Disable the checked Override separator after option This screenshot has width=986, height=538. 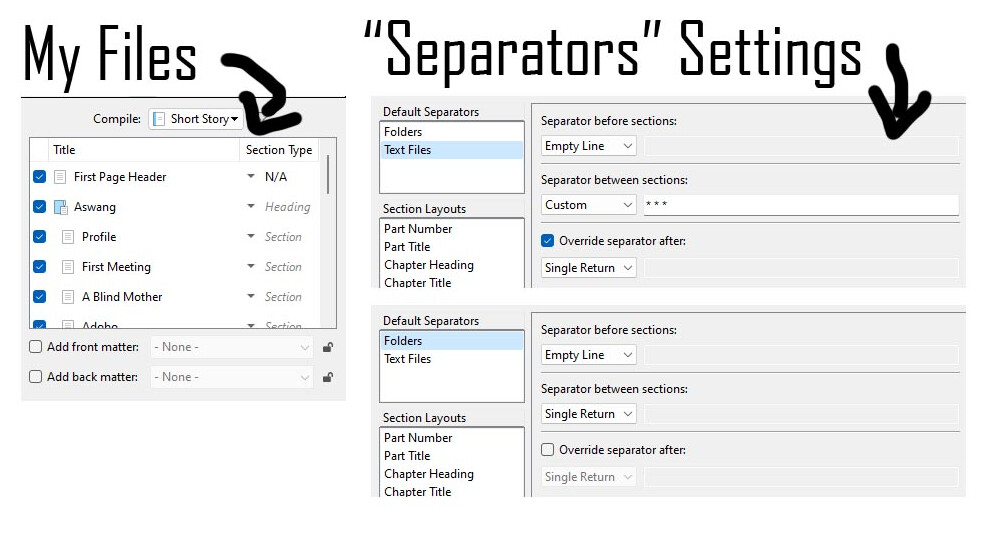(548, 241)
